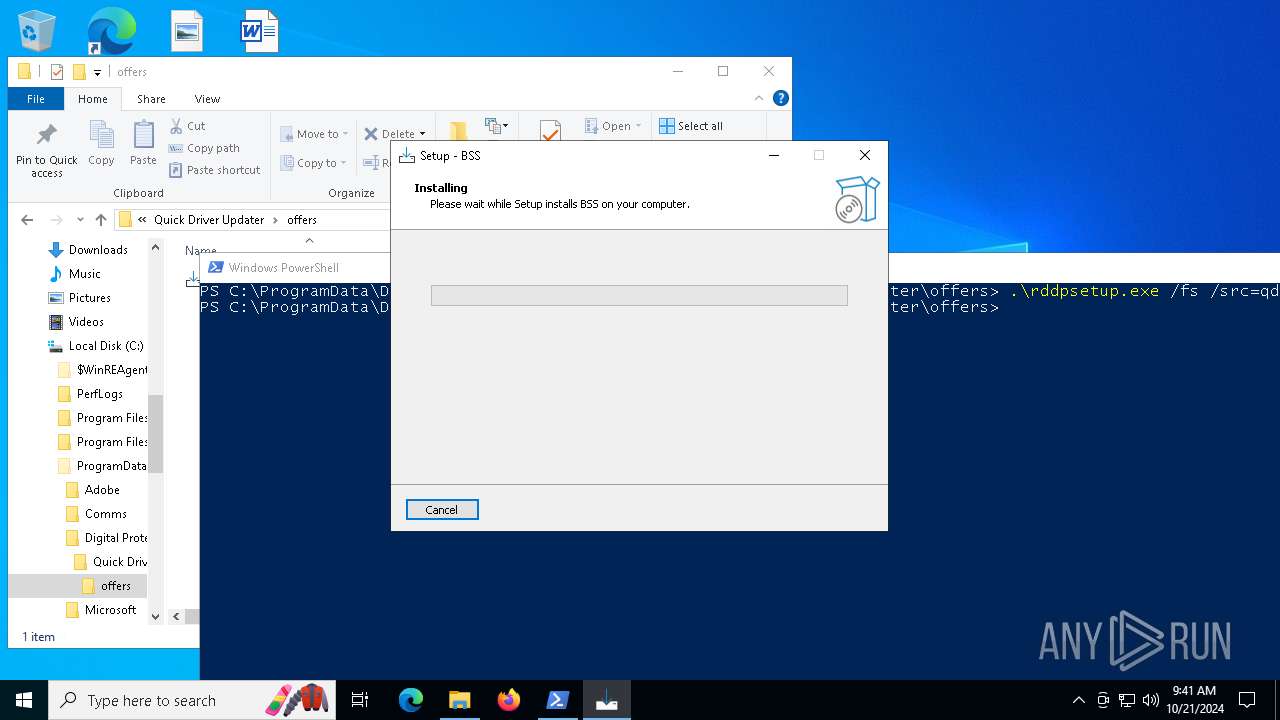This screenshot has height=720, width=1280.
Task: Select Adobe folder in tree
Action: coord(102,490)
